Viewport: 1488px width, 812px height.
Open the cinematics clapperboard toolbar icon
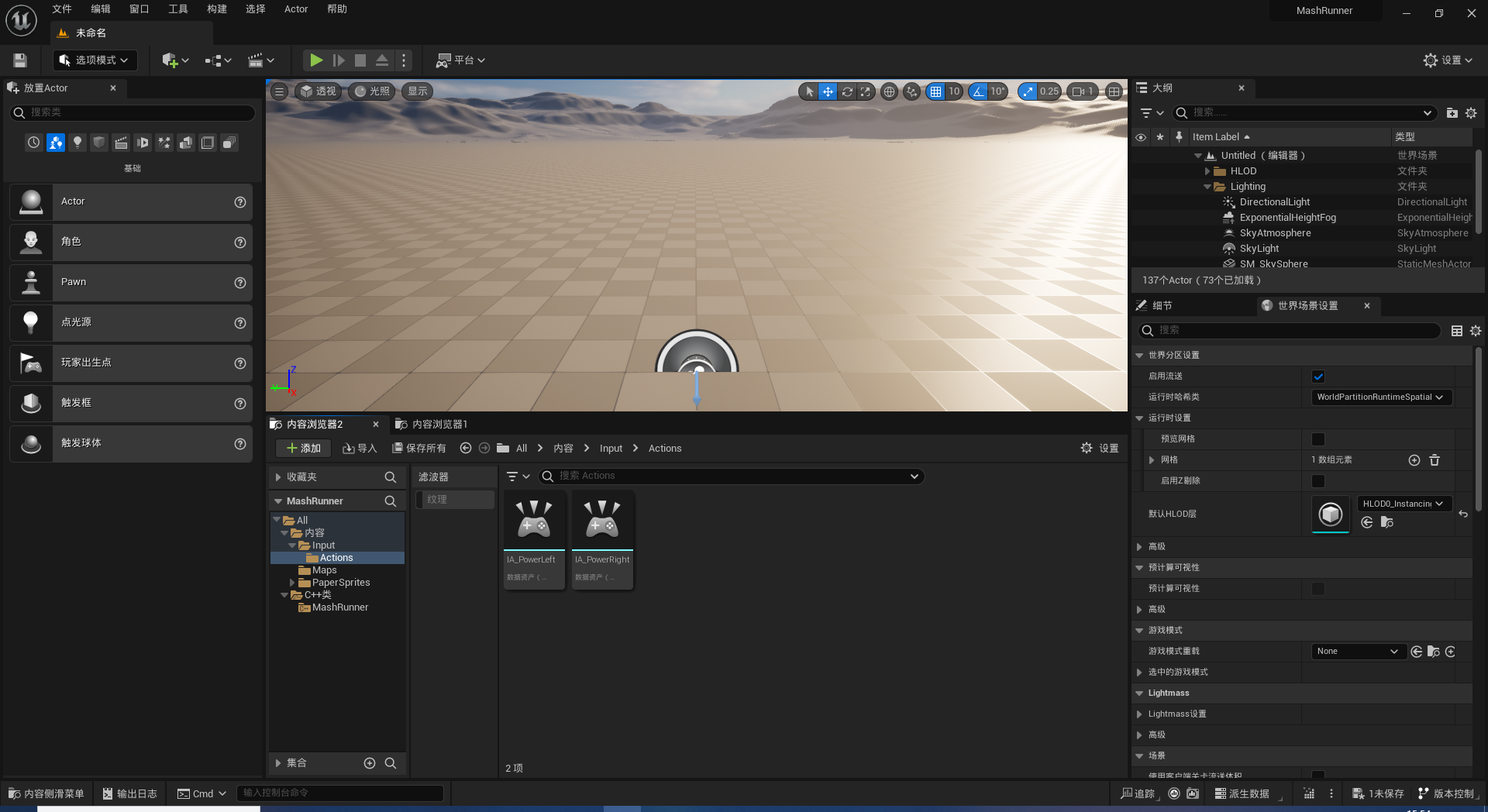[260, 60]
